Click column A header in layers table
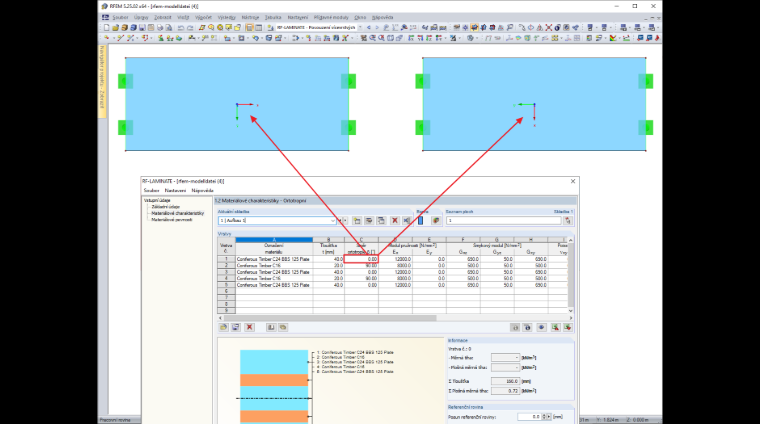 (x=274, y=240)
